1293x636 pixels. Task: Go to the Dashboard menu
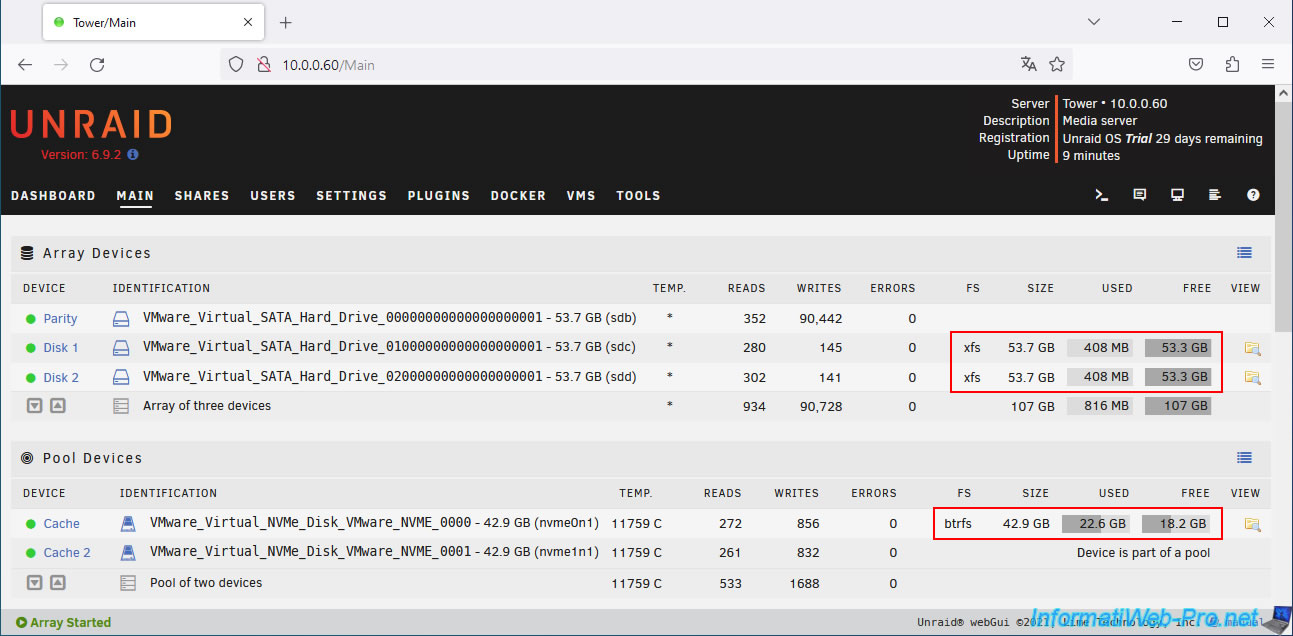[x=53, y=196]
